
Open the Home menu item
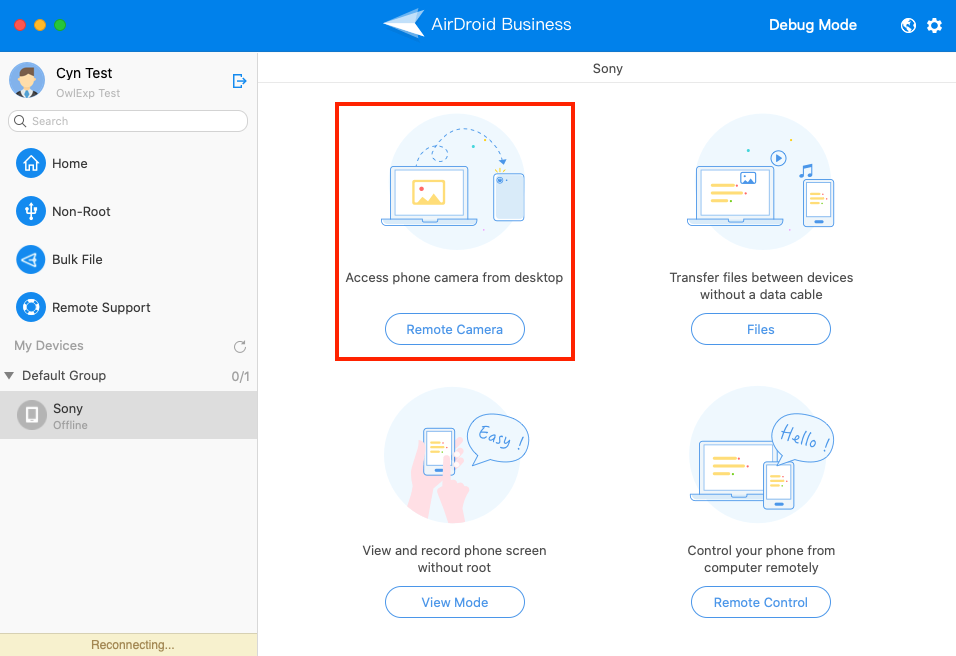70,163
